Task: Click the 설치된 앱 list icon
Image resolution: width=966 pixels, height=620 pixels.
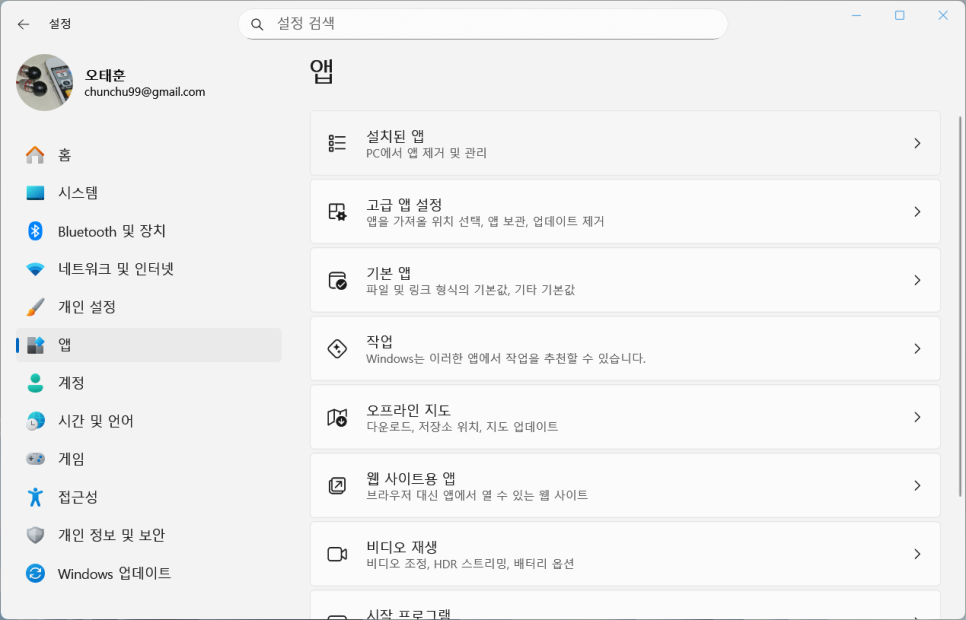Action: [337, 144]
